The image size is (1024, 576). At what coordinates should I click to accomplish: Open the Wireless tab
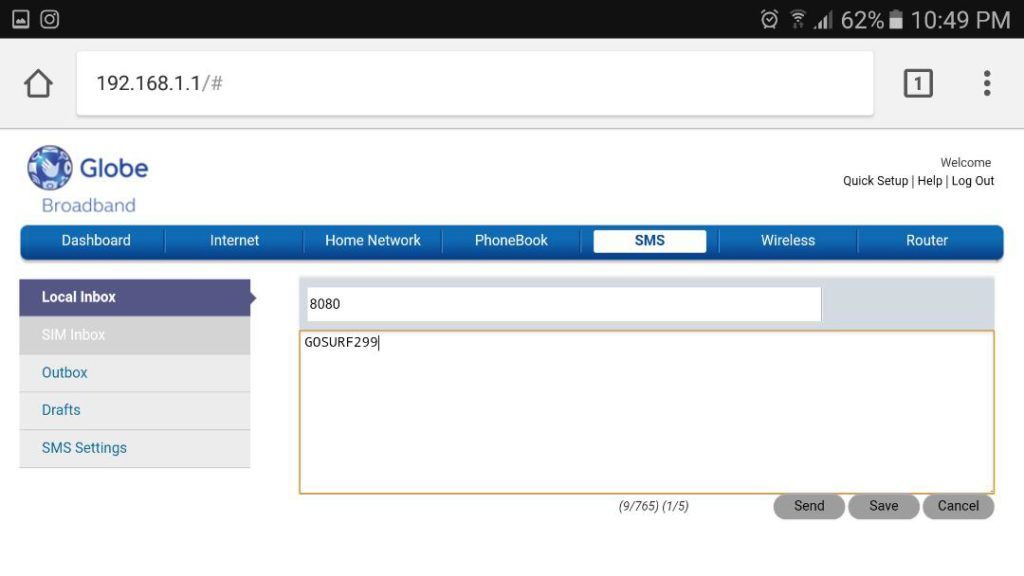point(788,240)
